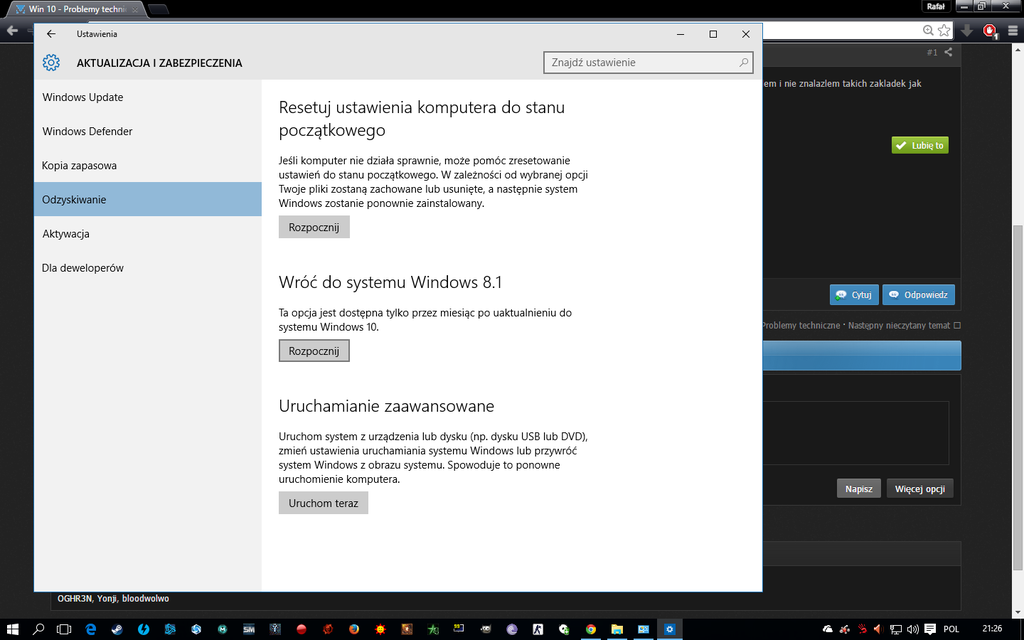This screenshot has width=1024, height=640.
Task: Click Rozpocznij under Wróć do systemu Windows 8.1
Action: point(314,351)
